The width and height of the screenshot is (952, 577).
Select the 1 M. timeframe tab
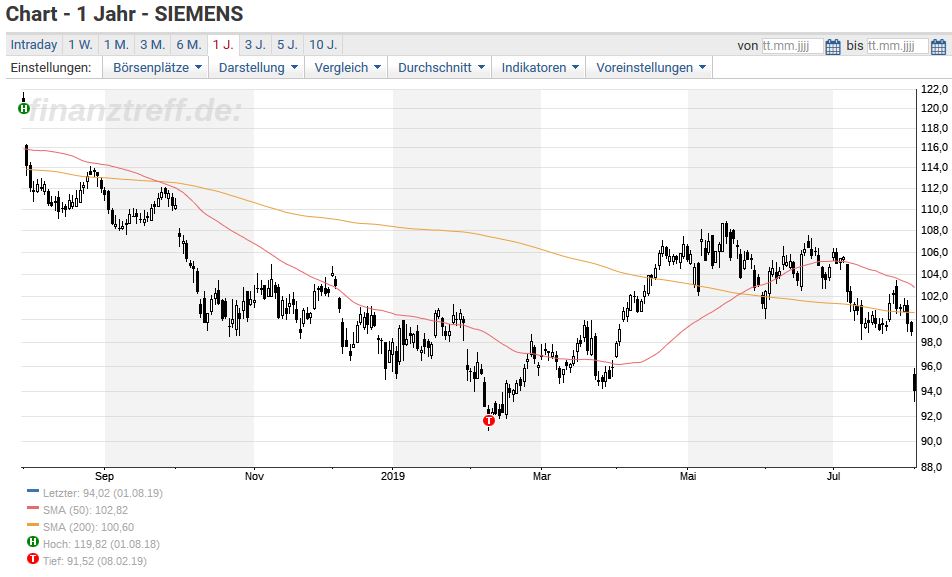pos(116,45)
